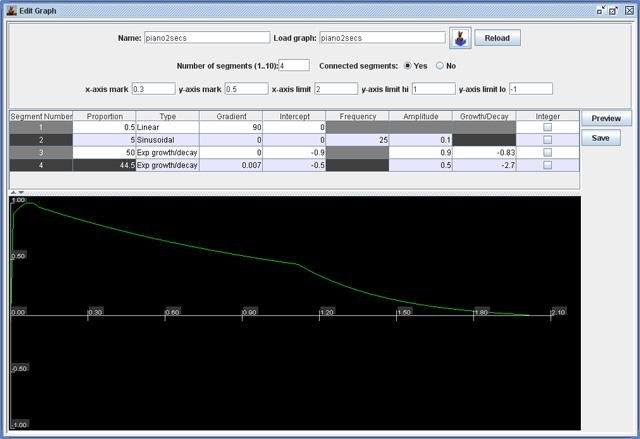Click the 1.80 x-axis tick mark on graph
Viewport: 640px width, 439px height.
click(x=481, y=312)
